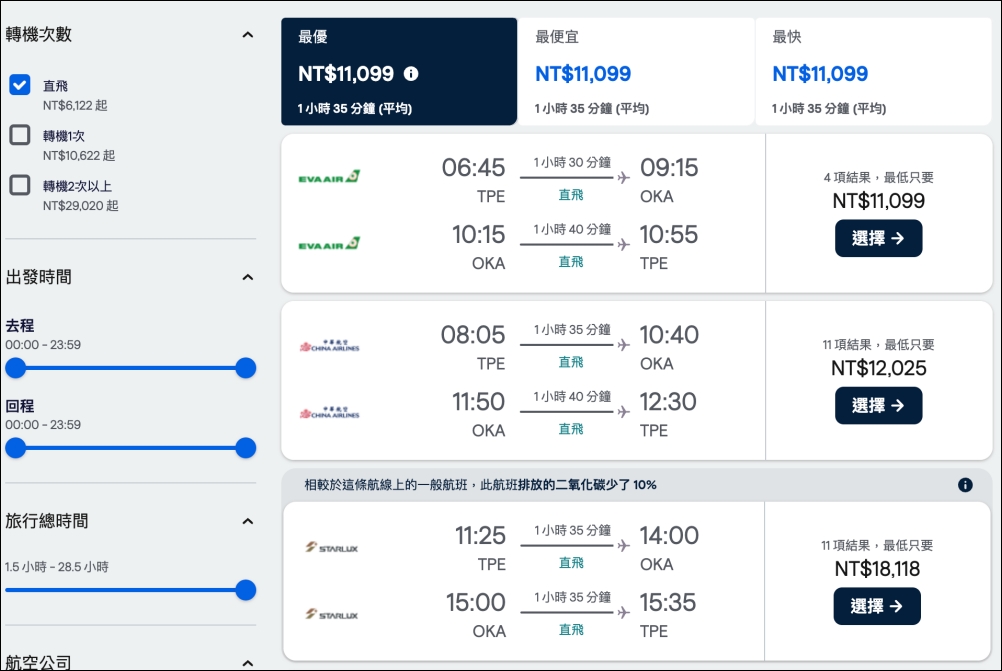Click Starlux logo on 15:00 return flight
The width and height of the screenshot is (1002, 671).
[x=331, y=614]
